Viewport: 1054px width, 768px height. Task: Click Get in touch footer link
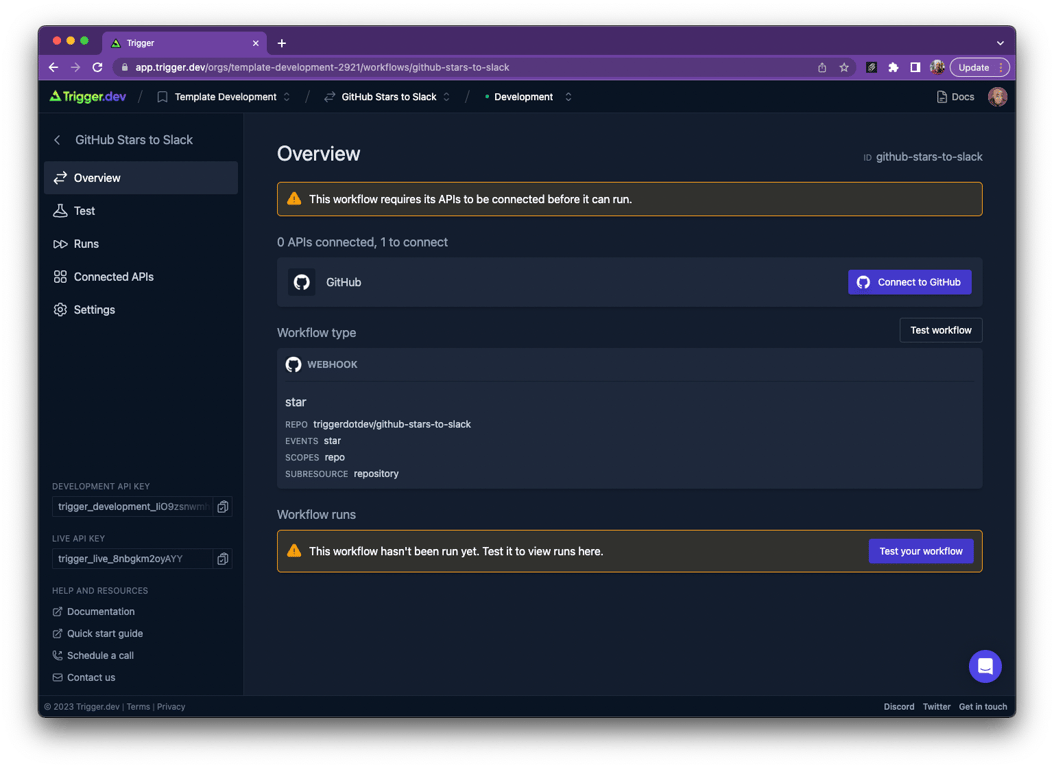pos(983,707)
